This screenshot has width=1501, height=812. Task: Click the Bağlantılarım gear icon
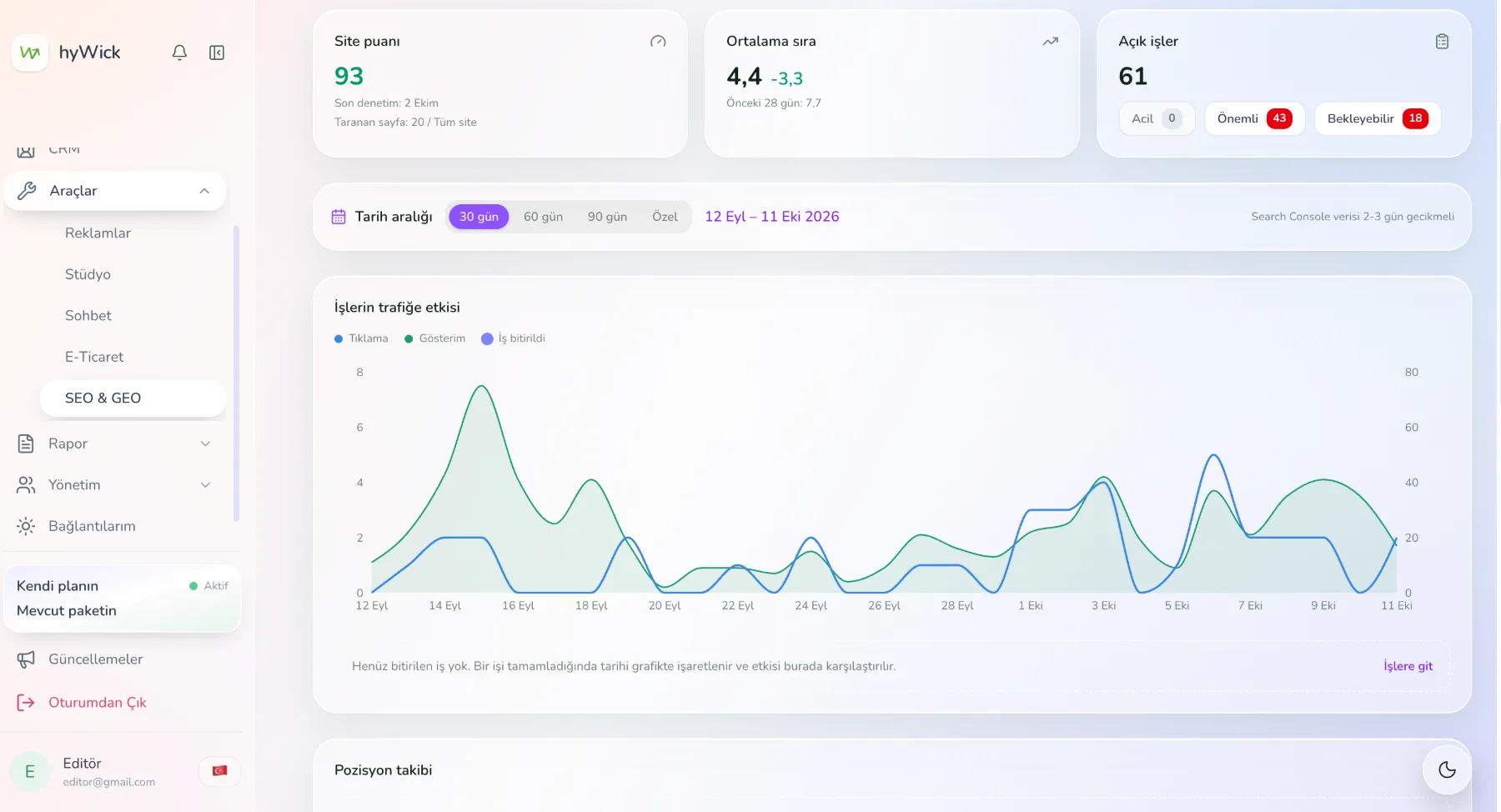(26, 526)
